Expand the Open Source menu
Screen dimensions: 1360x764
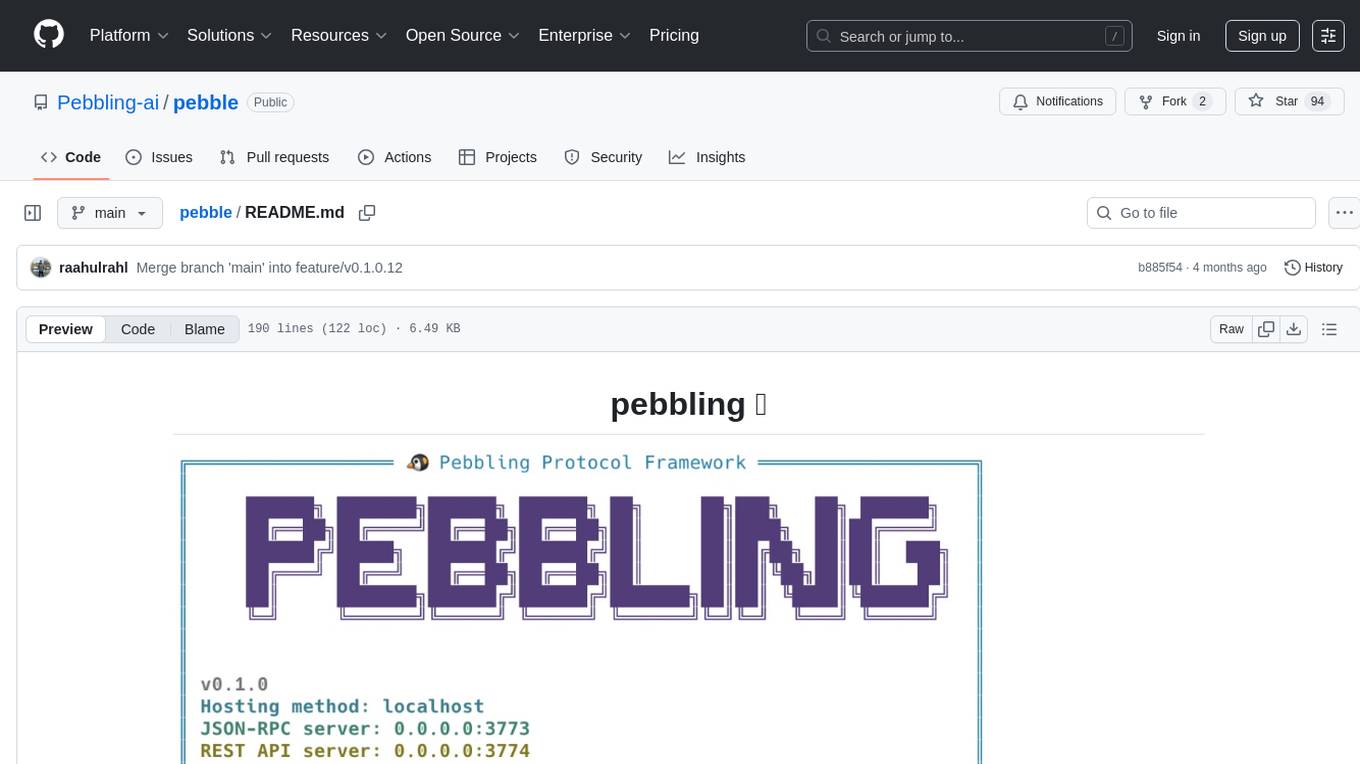coord(462,35)
